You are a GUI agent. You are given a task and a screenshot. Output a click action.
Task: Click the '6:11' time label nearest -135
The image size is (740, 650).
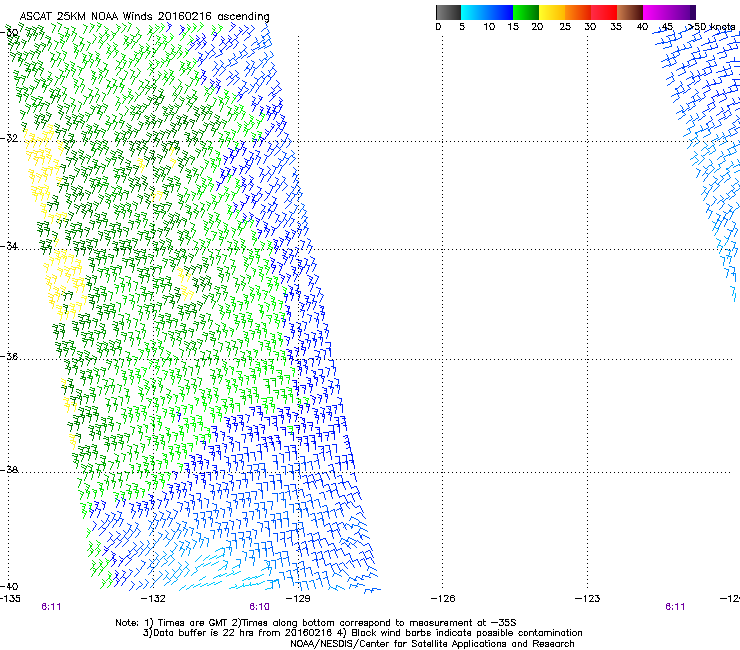point(51,607)
